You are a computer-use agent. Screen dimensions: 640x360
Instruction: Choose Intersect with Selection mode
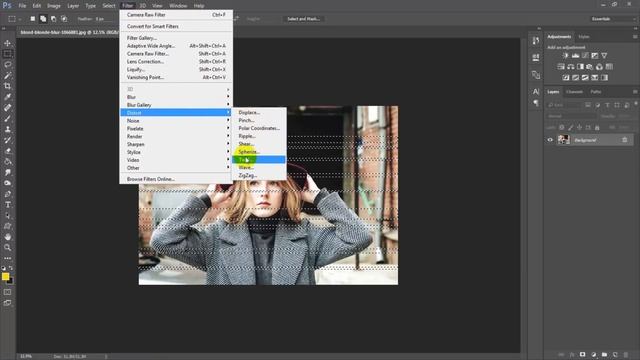coord(64,19)
